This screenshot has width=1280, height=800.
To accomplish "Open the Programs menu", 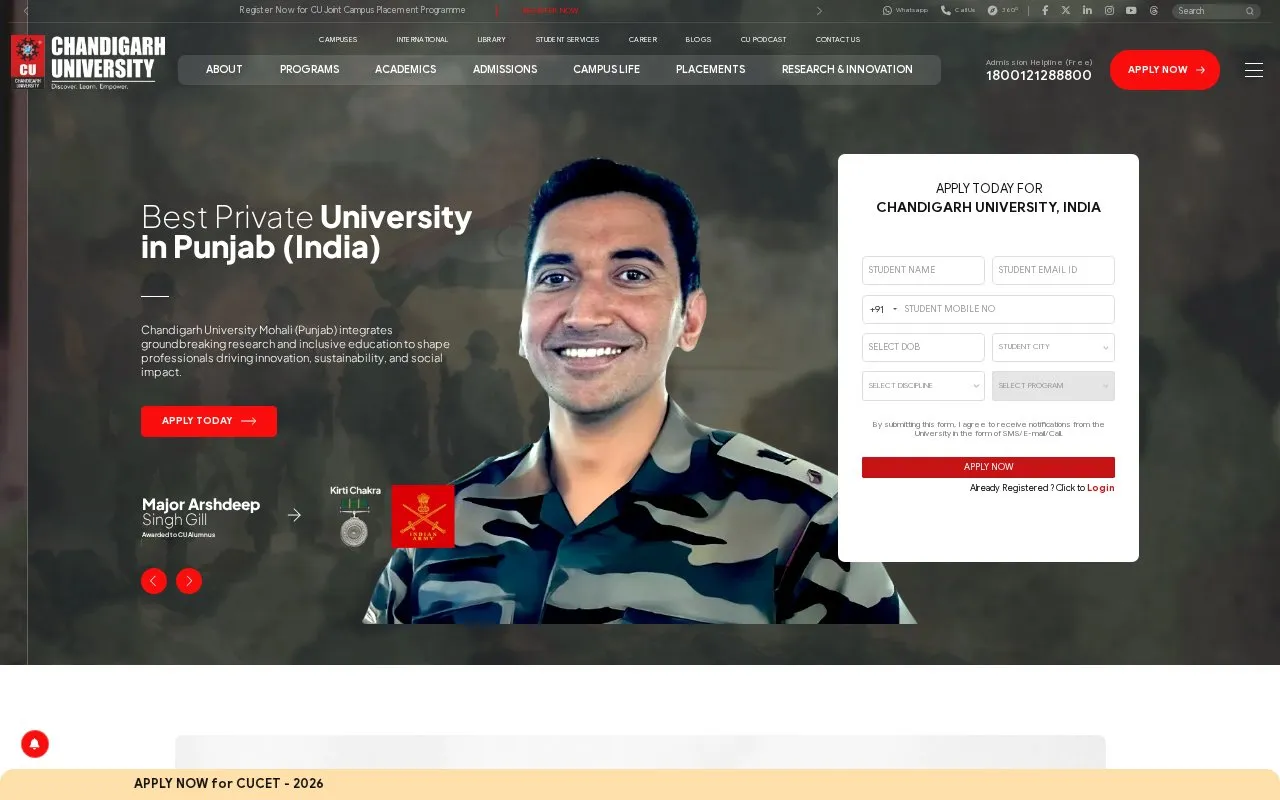I will pos(310,69).
